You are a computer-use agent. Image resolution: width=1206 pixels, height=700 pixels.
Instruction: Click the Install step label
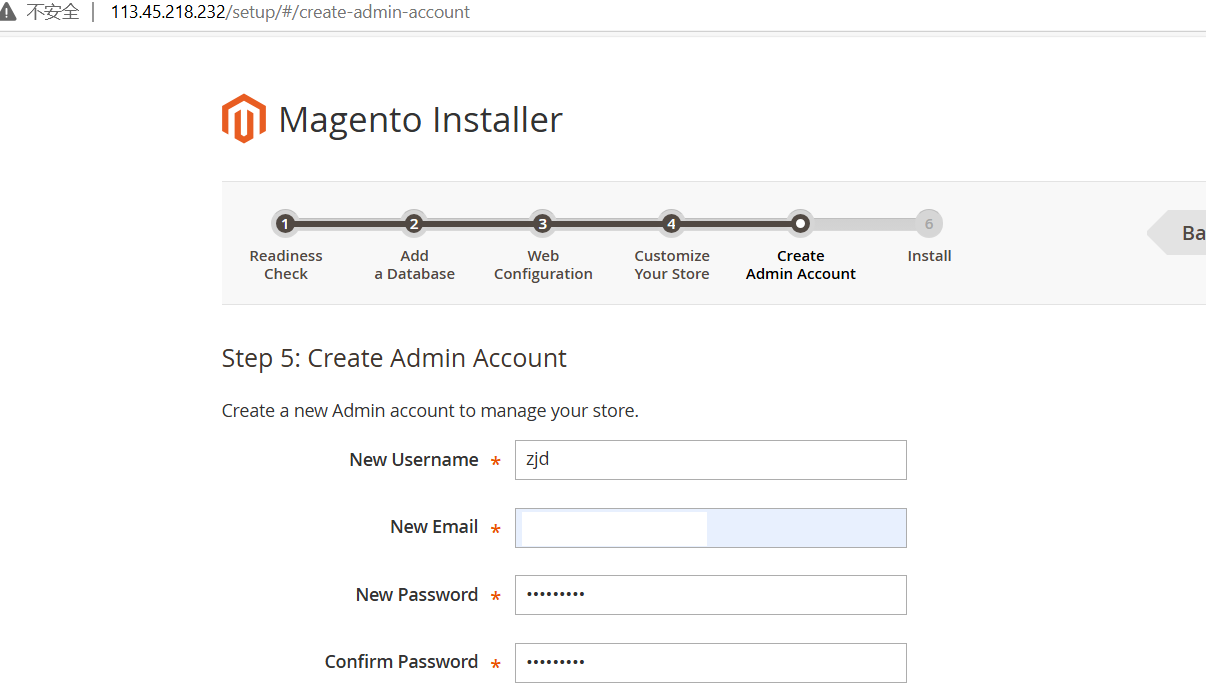929,256
